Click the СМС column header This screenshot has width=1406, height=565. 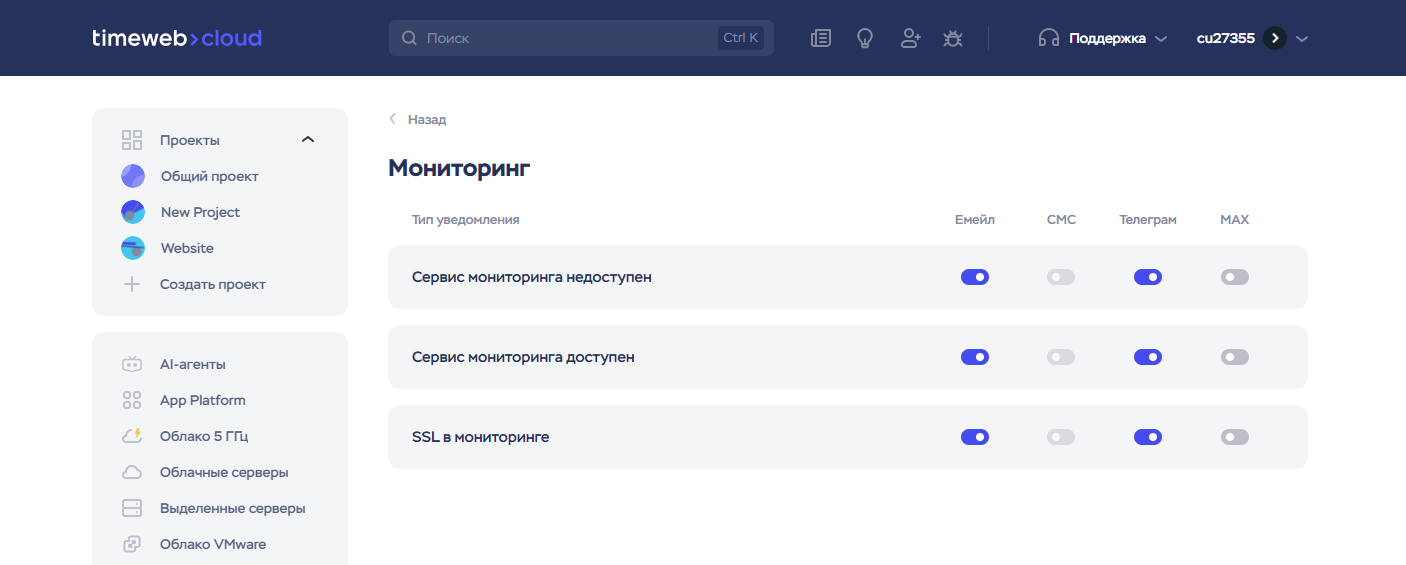point(1061,219)
